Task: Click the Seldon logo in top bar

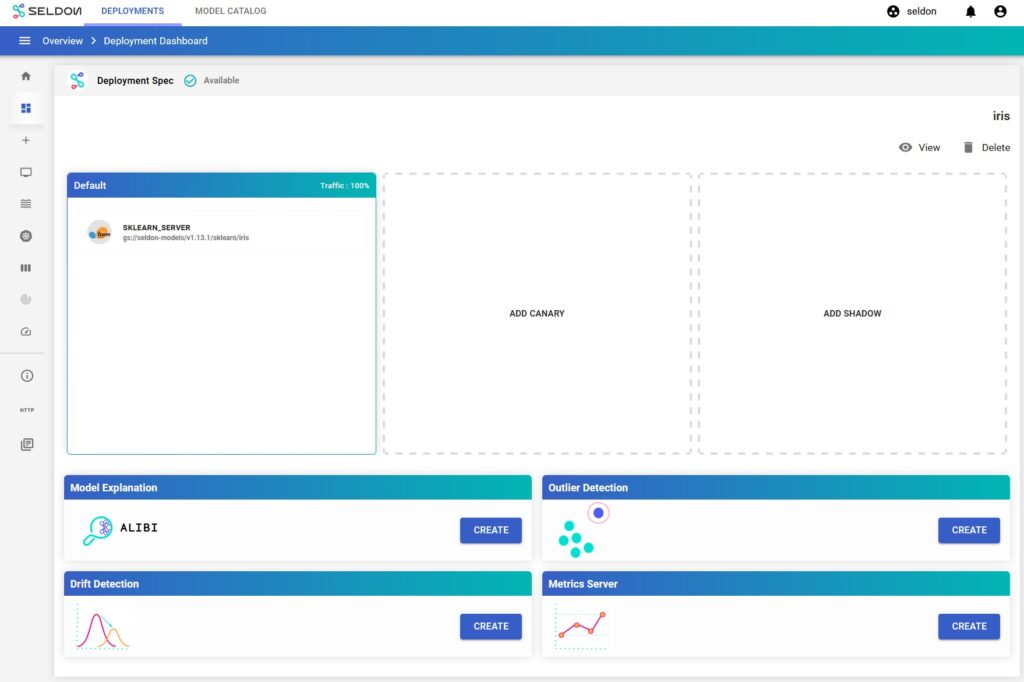Action: 47,11
